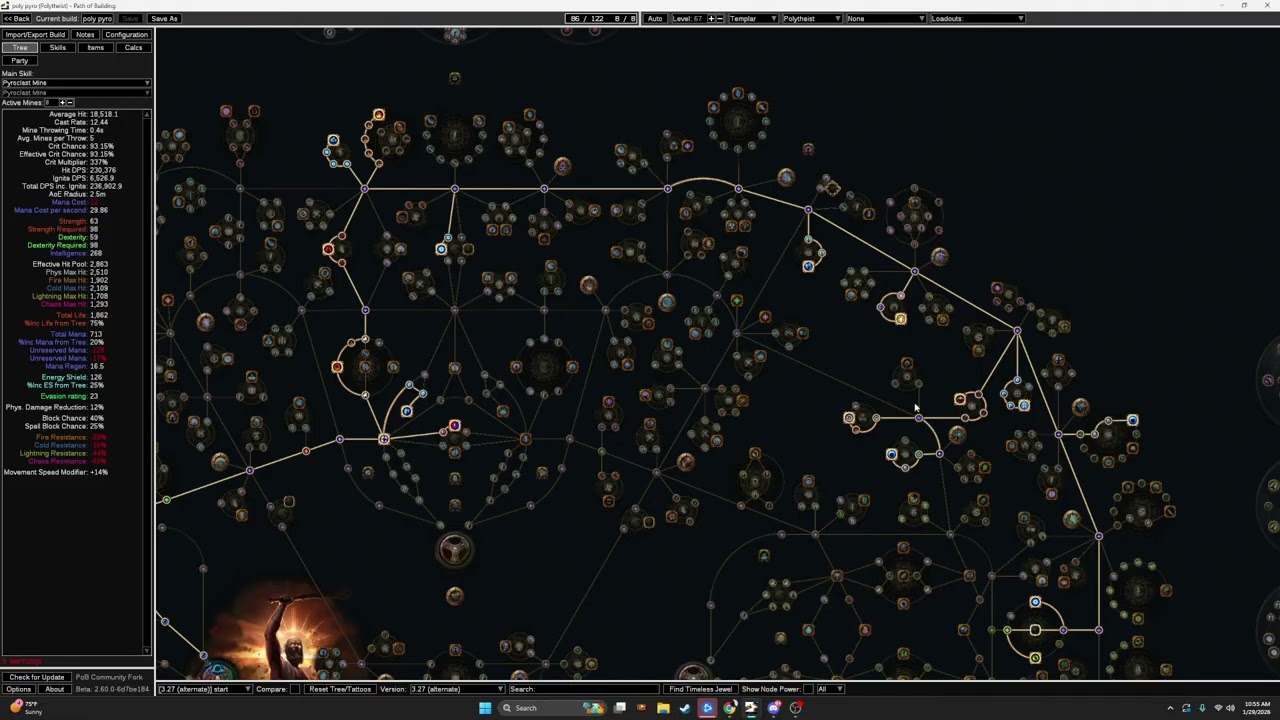Open the Windows Start menu
Screen dimensions: 1280x720
pyautogui.click(x=485, y=708)
